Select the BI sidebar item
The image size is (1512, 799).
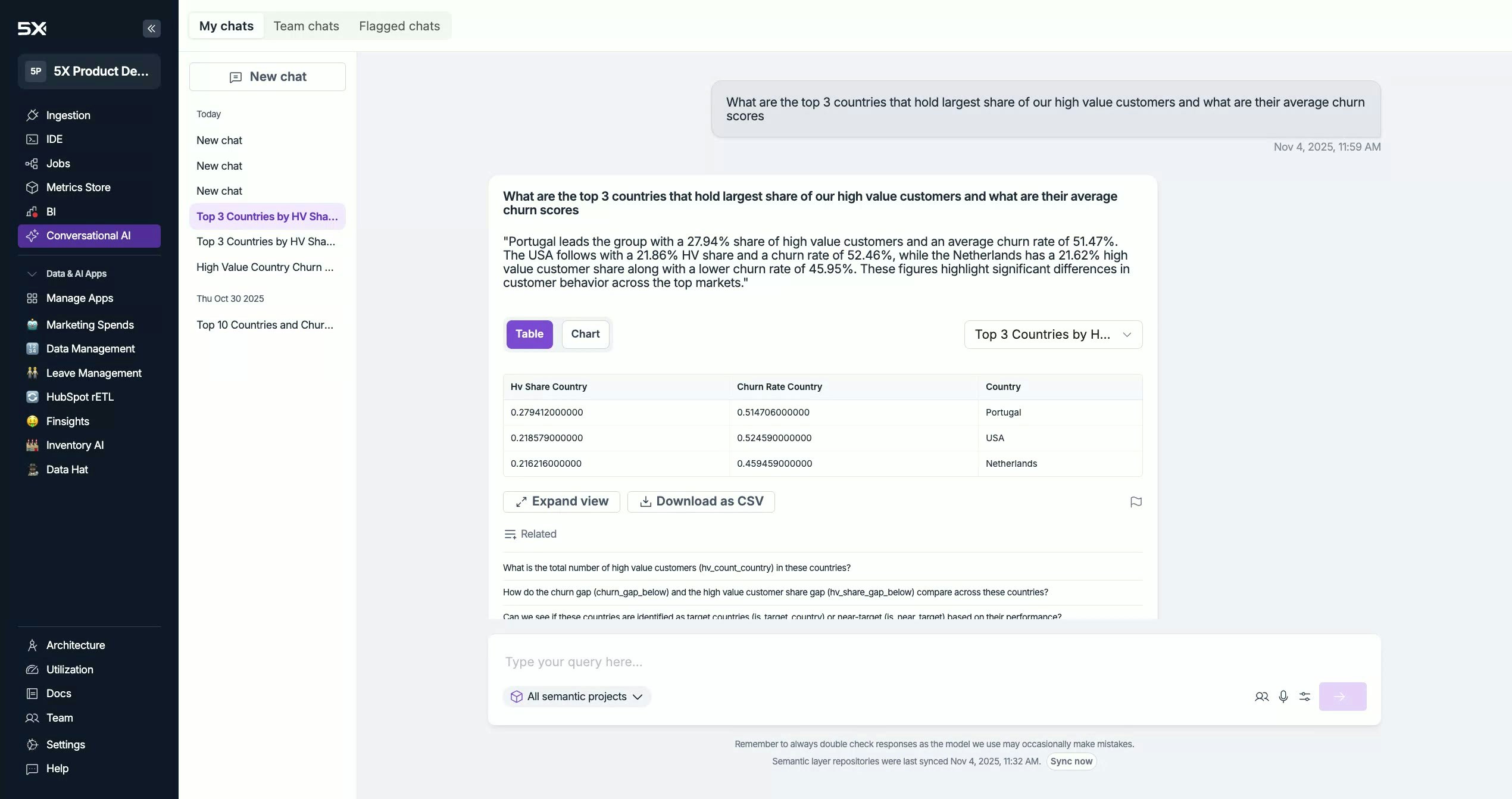(x=51, y=212)
